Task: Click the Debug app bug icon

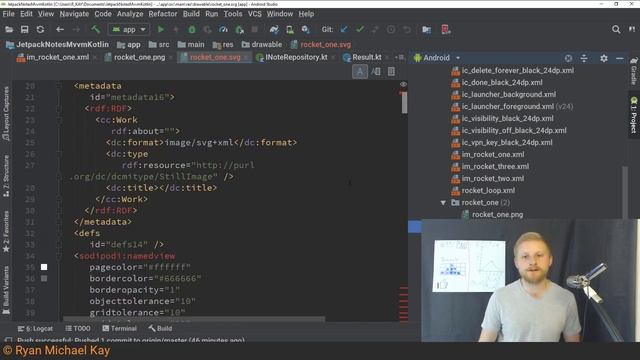Action: 192,29
